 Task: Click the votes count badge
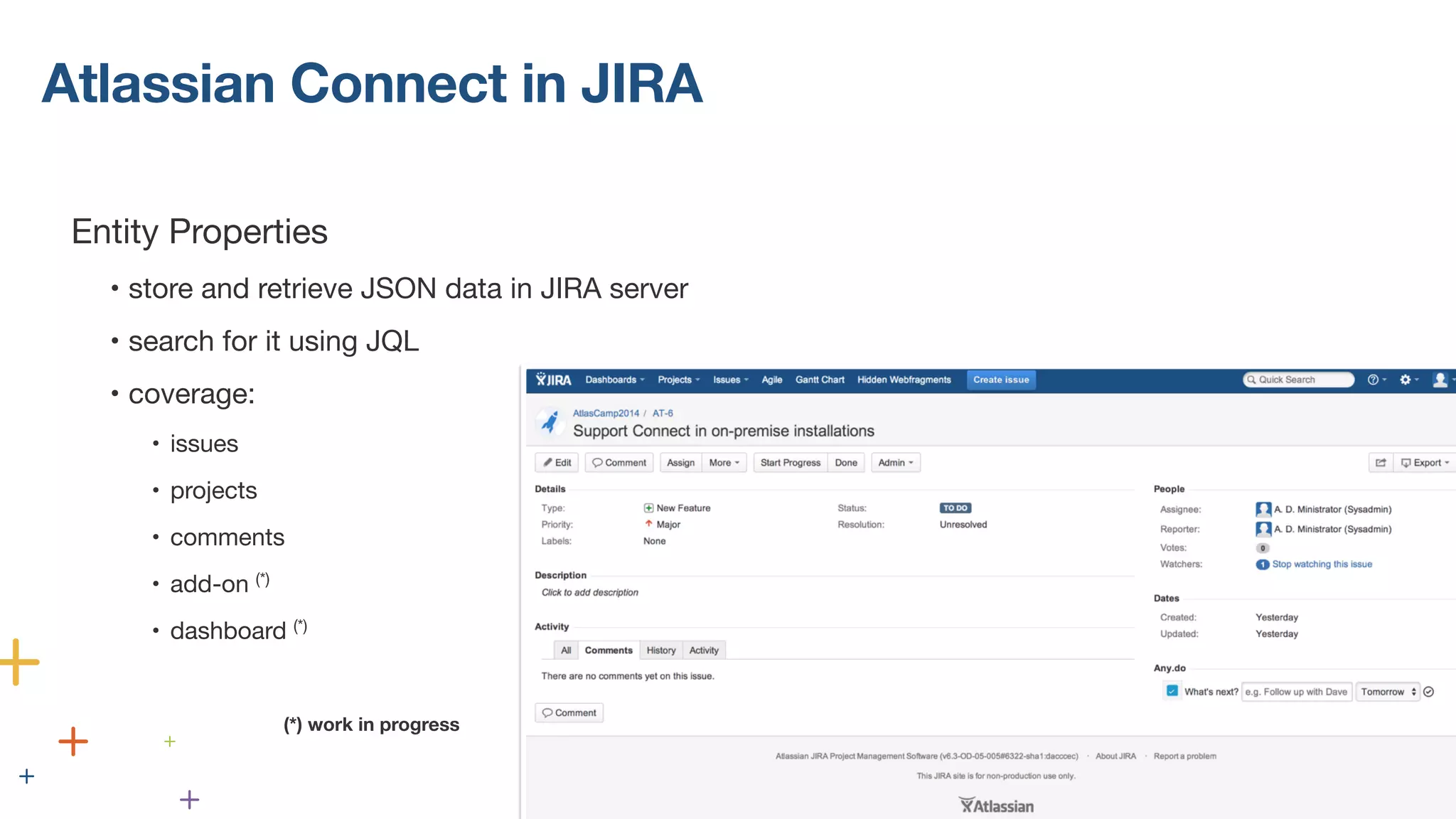click(x=1263, y=548)
